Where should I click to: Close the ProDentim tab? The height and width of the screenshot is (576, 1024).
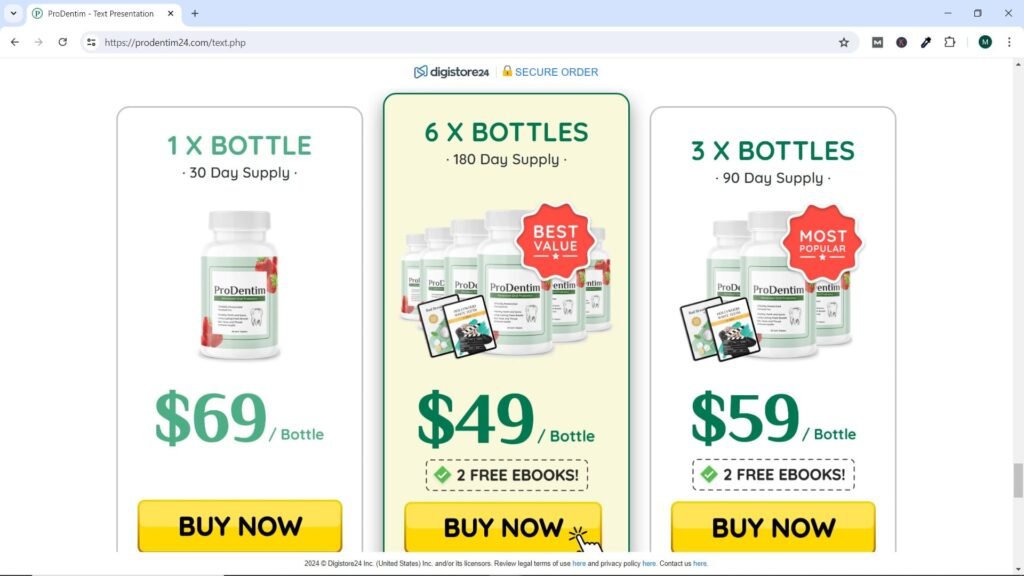(x=170, y=13)
